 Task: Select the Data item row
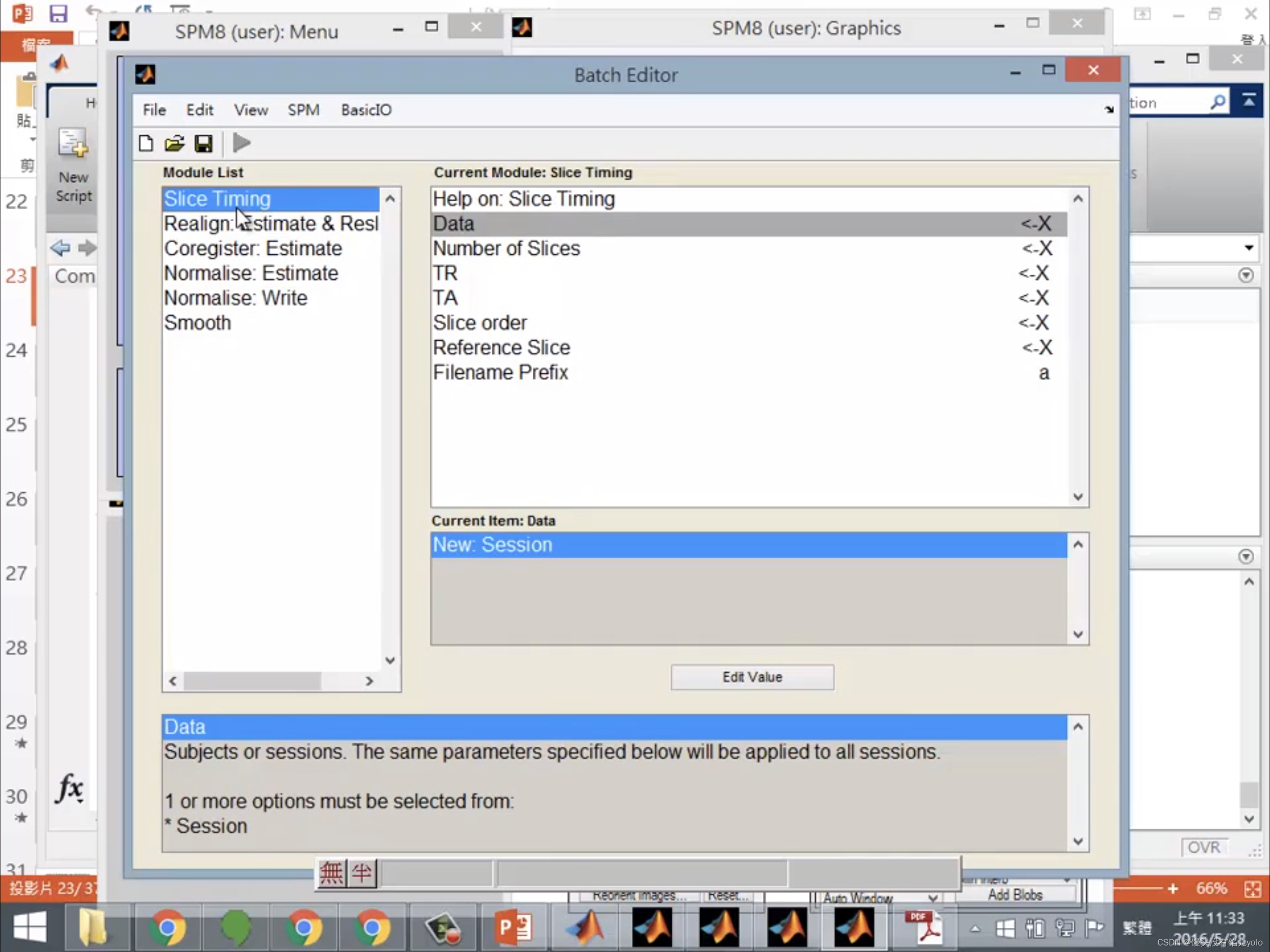(749, 224)
